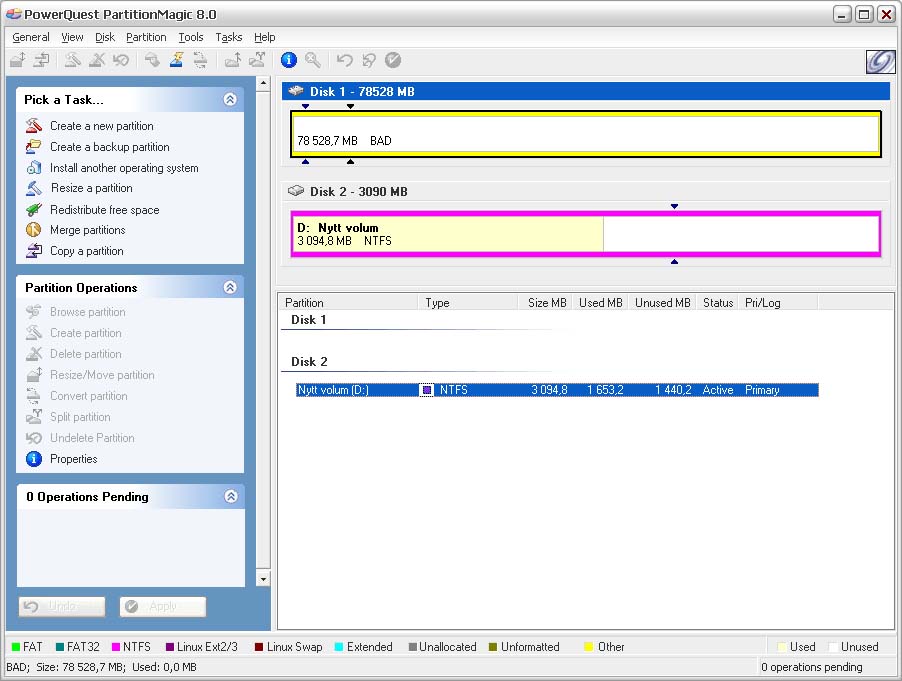Click the PowerQuest logo at toolbar right

pyautogui.click(x=881, y=62)
